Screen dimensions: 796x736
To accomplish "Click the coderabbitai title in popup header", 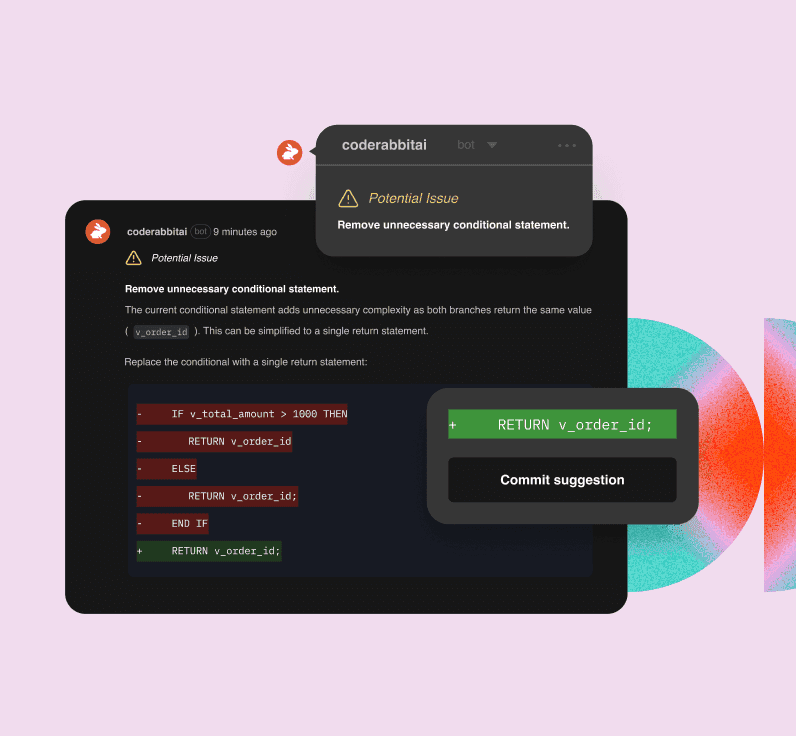I will pos(384,145).
